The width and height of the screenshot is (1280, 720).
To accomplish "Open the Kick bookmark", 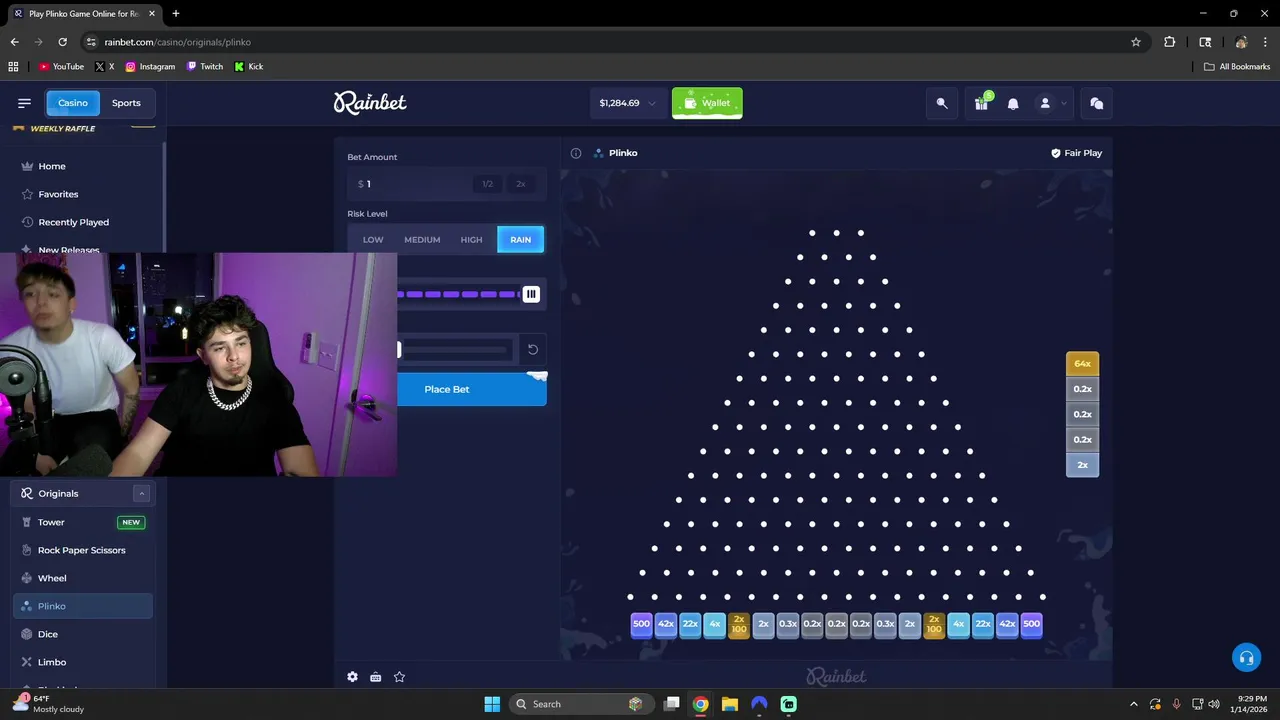I will click(x=249, y=67).
